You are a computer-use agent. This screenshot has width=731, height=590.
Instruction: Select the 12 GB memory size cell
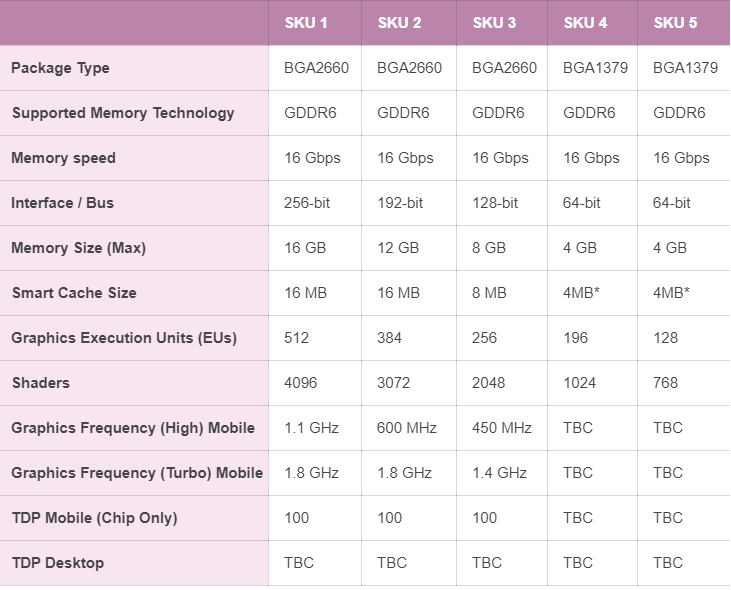(398, 248)
